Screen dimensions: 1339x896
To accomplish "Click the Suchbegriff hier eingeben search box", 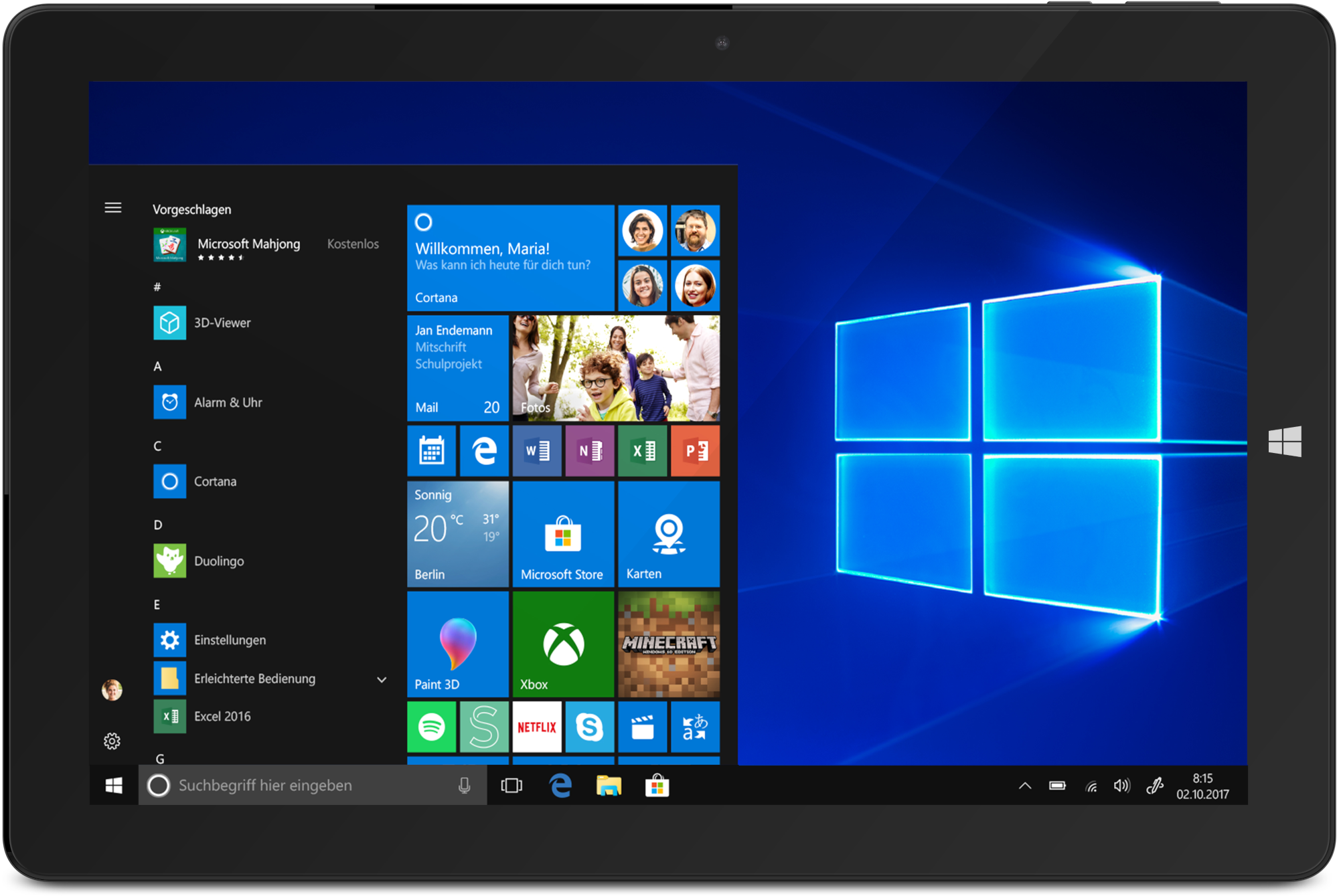I will click(x=313, y=786).
